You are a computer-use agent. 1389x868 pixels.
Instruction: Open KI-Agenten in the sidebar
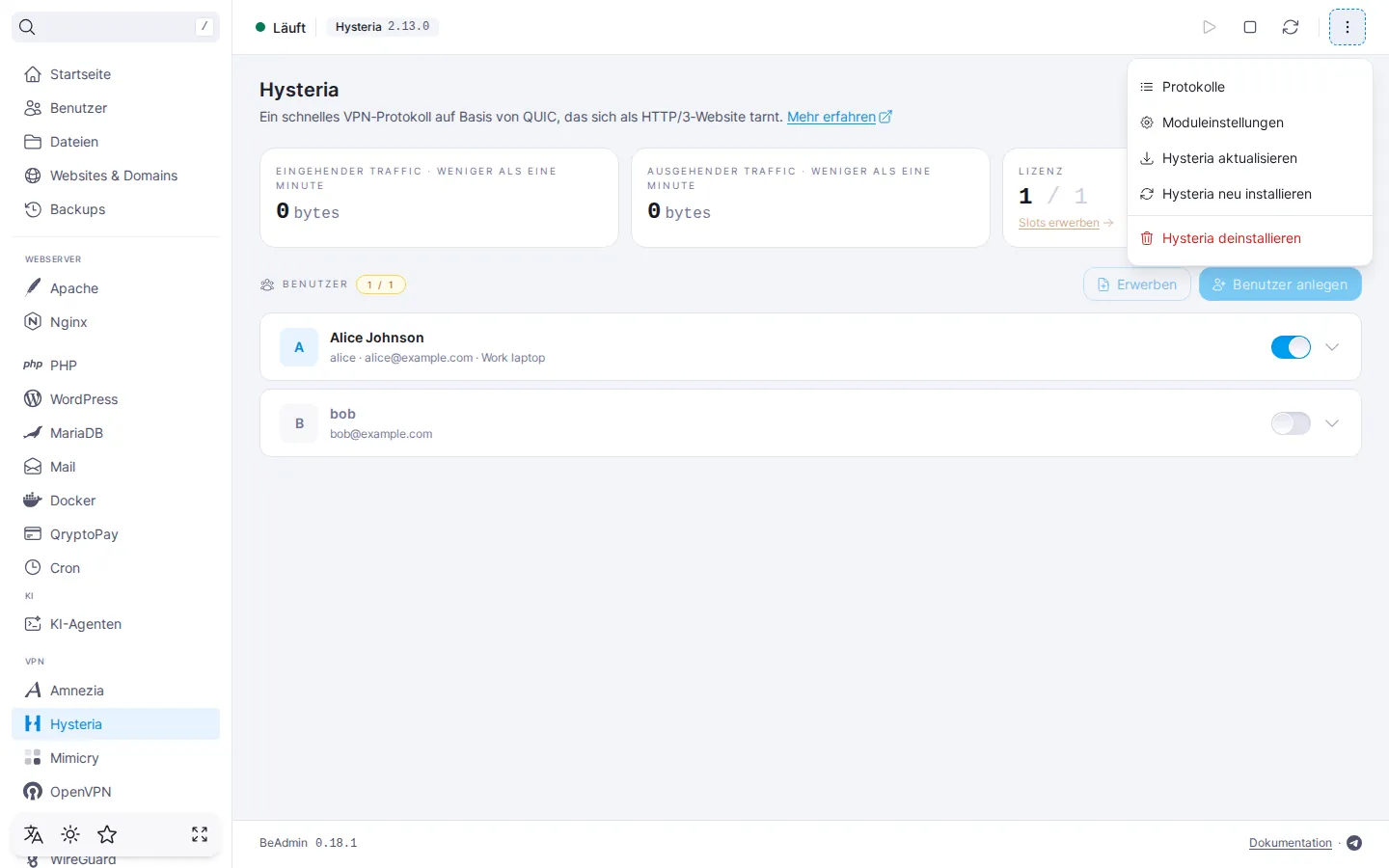116,624
